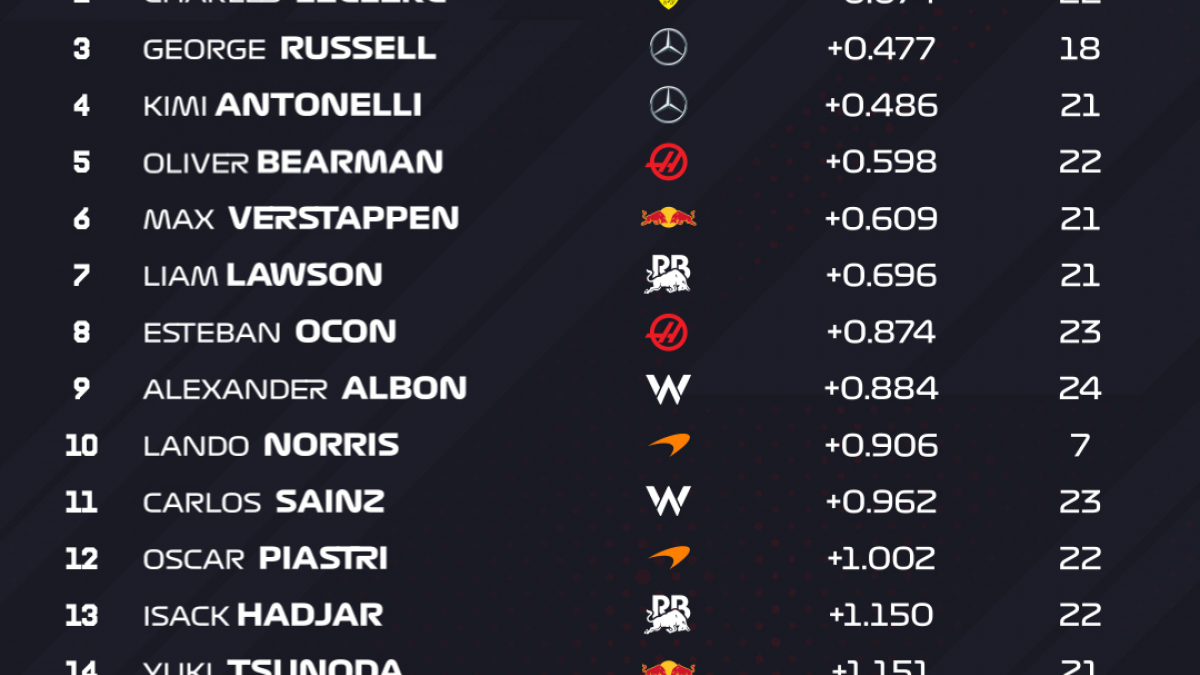The image size is (1200, 675).
Task: Click the Williams logo next to Alexander Albon
Action: pyautogui.click(x=668, y=388)
